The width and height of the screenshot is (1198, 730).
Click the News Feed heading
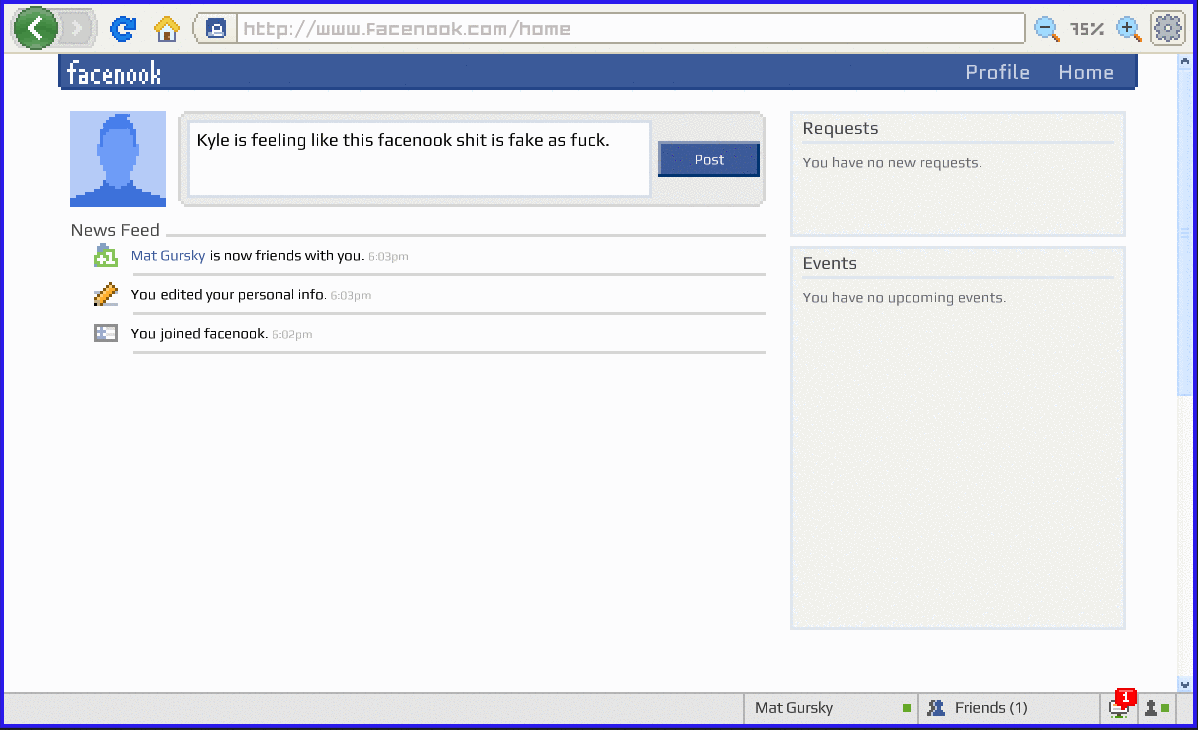coord(115,230)
